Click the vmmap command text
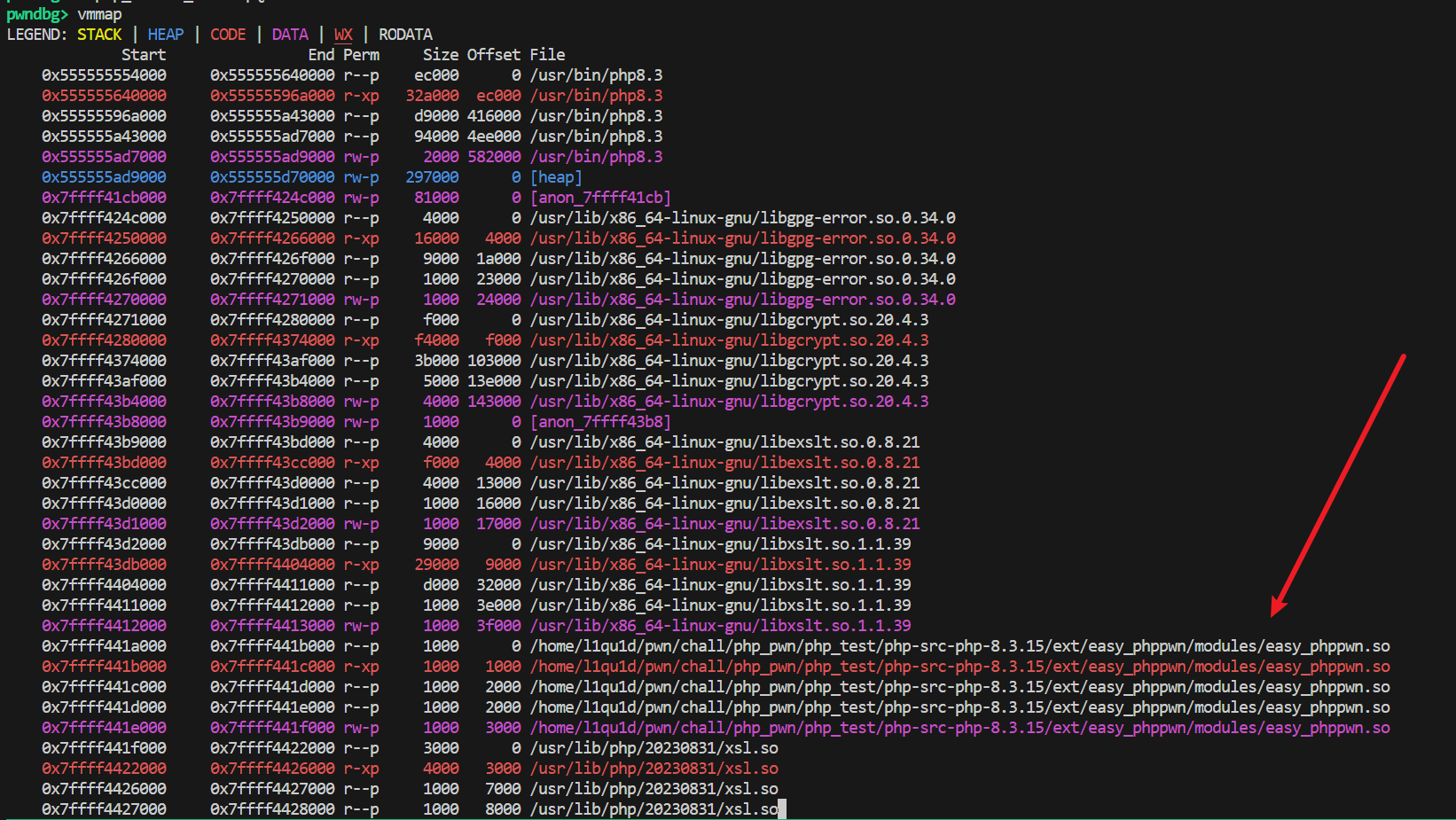1456x820 pixels. coord(99,14)
